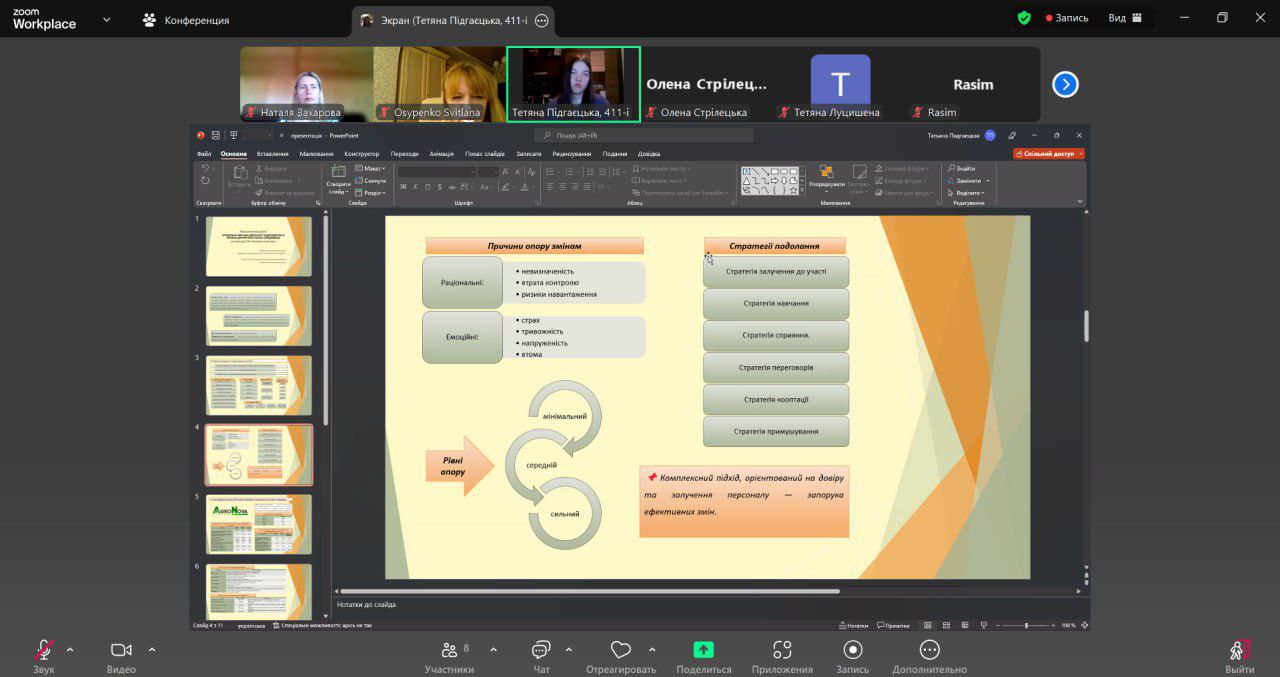Unmute microphone with the Звук icon

(x=43, y=650)
